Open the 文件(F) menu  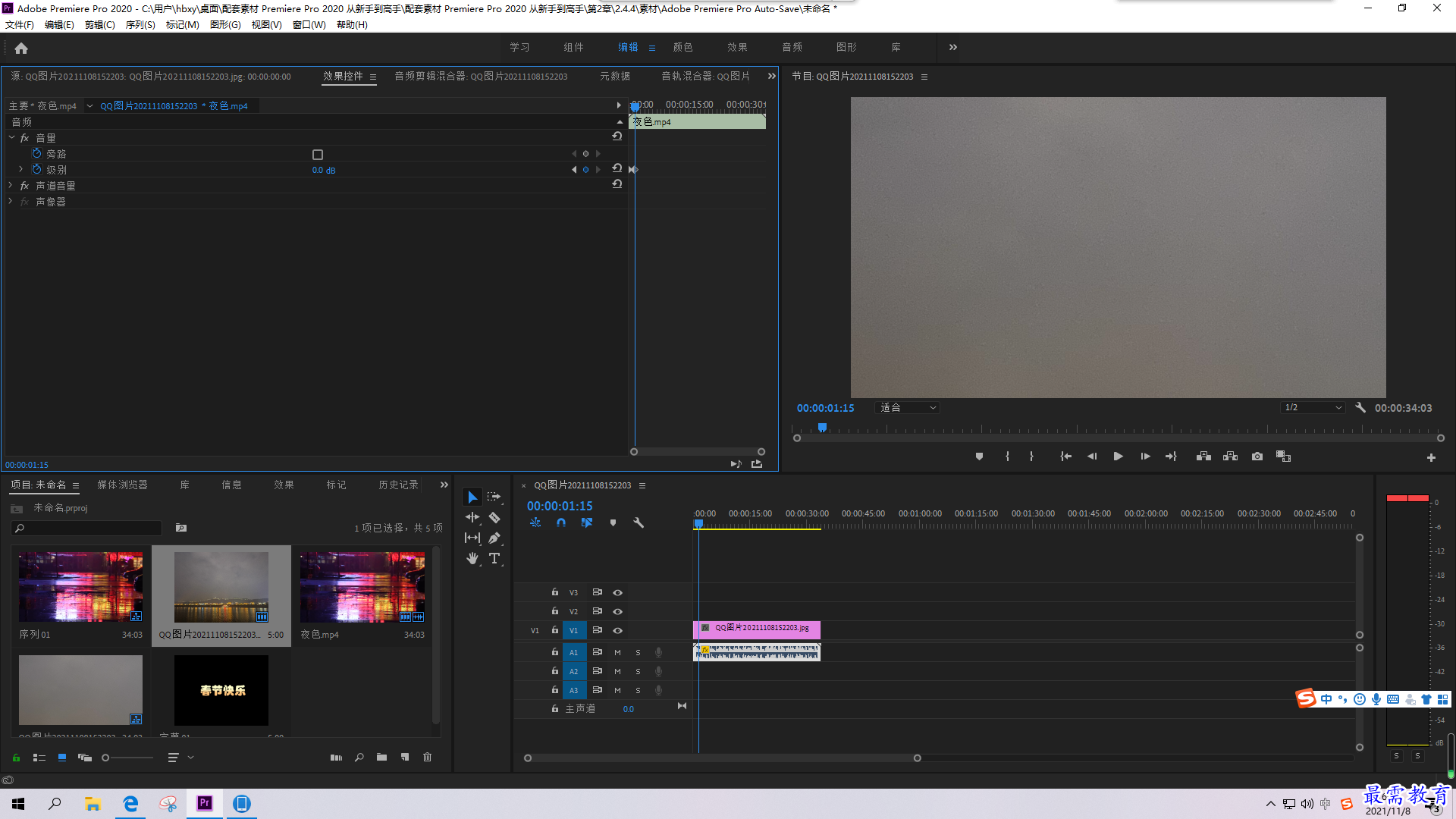pyautogui.click(x=20, y=25)
